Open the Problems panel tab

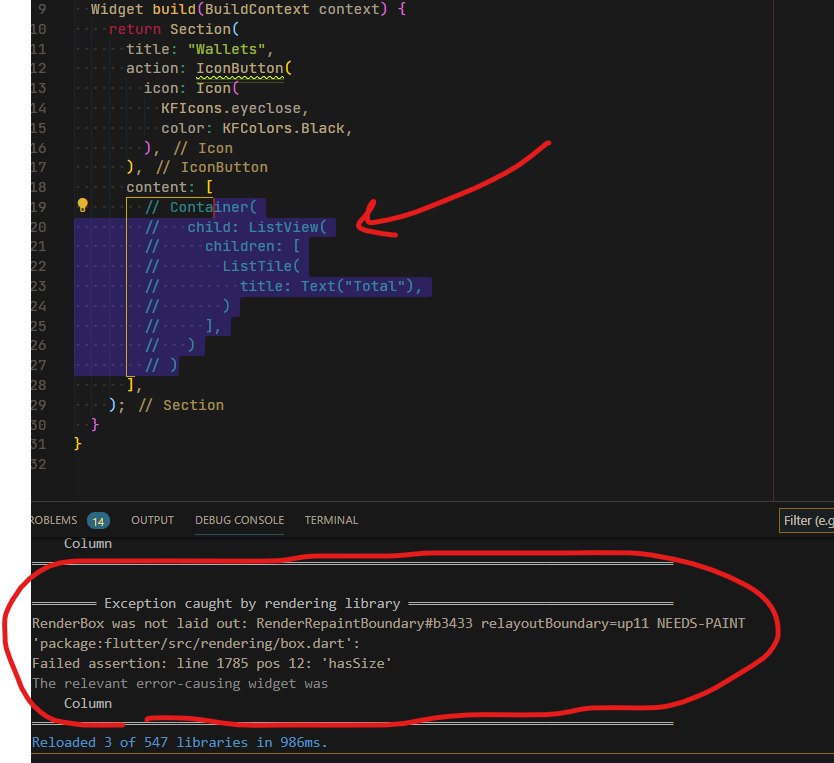point(54,520)
